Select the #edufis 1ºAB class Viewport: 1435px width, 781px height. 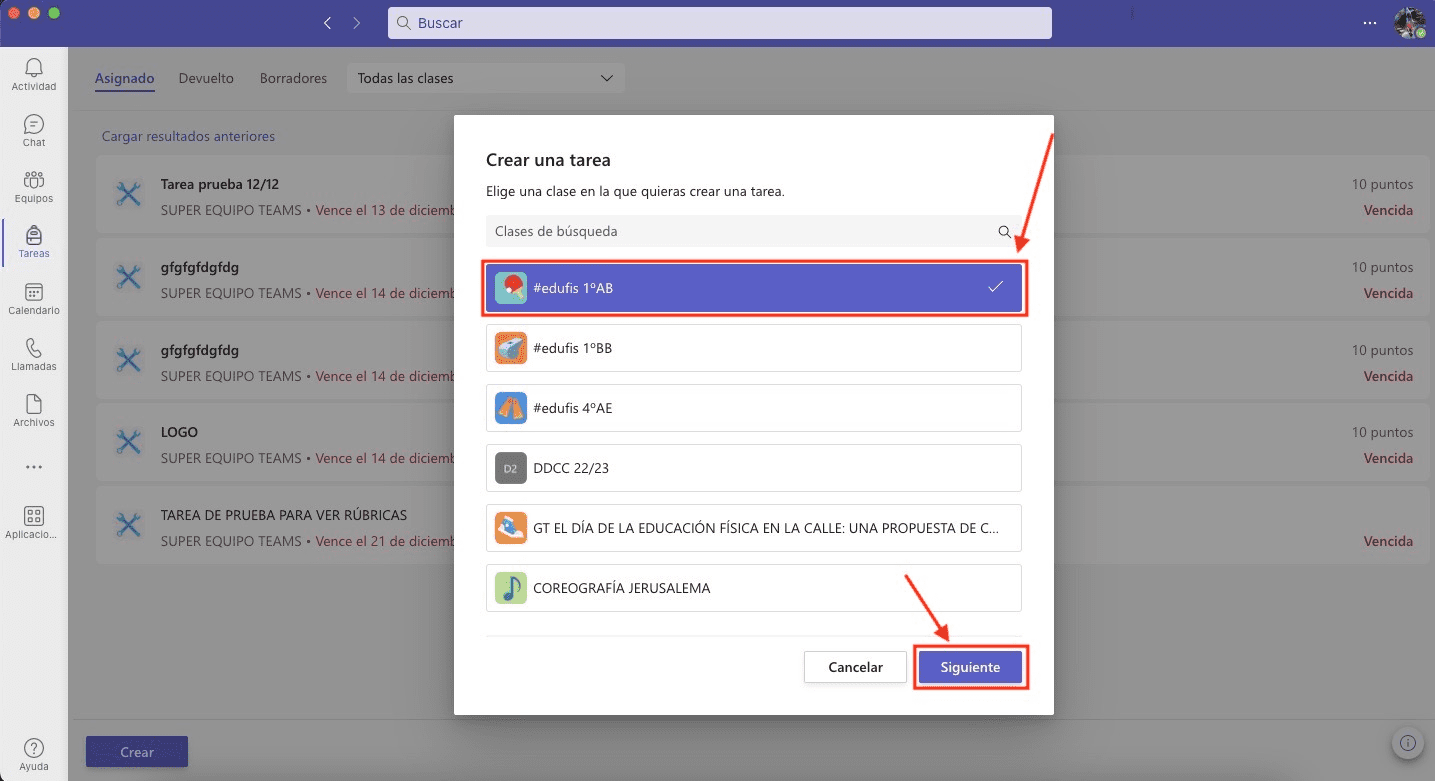(x=753, y=288)
